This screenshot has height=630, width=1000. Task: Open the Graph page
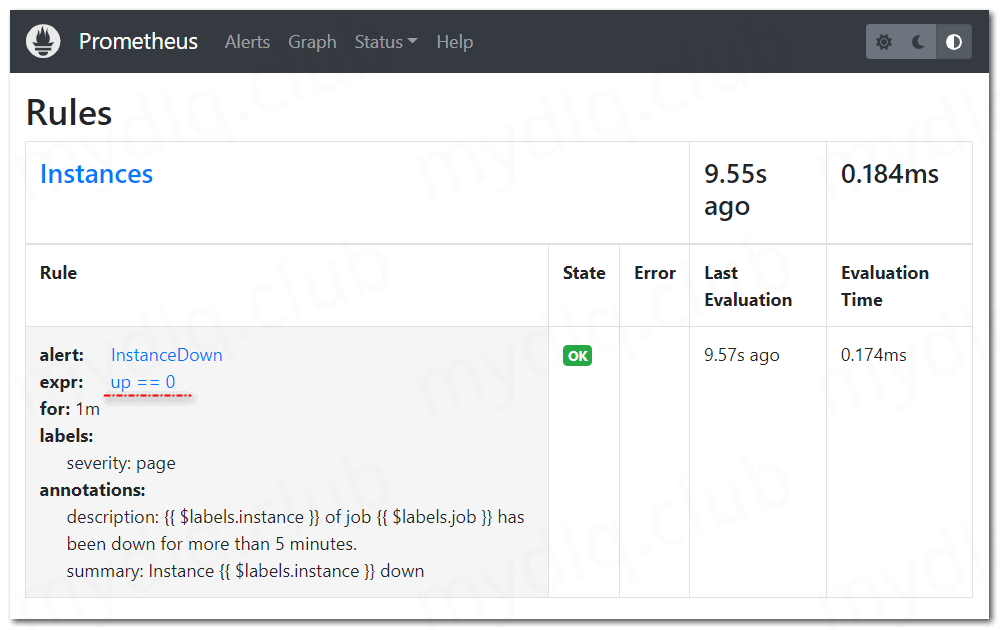312,42
